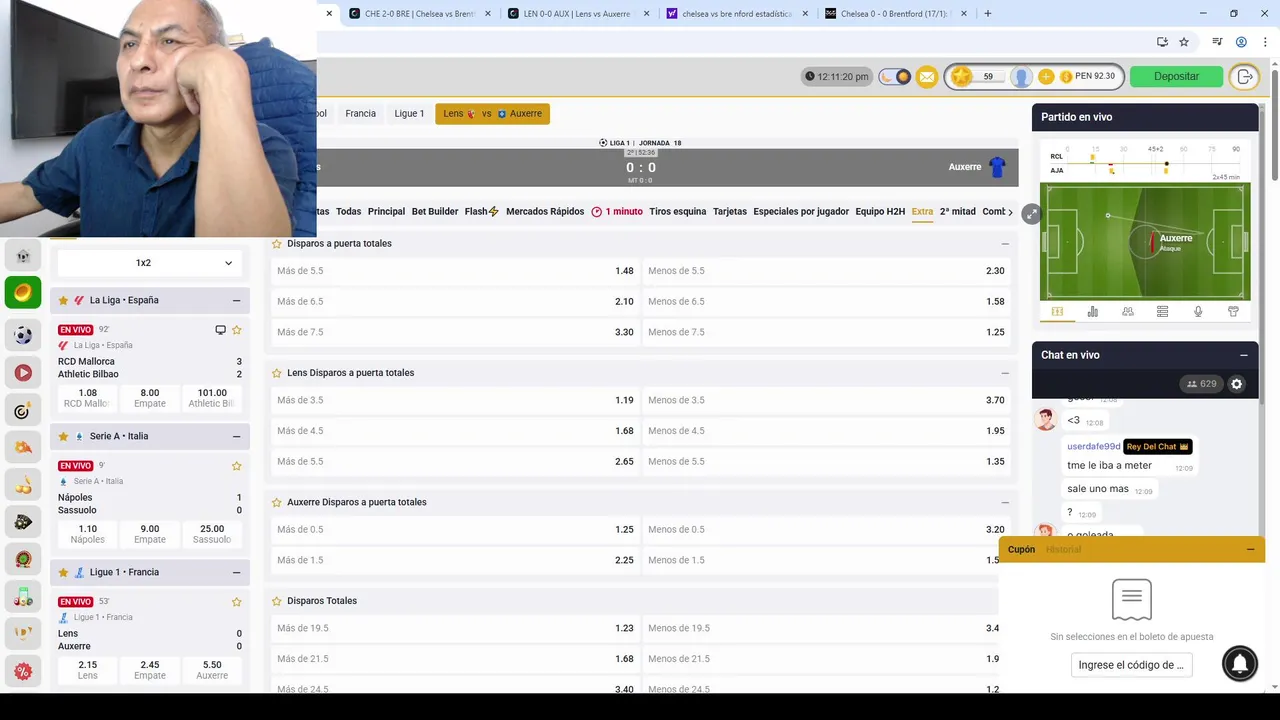Bet on Menos de 6.5 at 1.58

coord(826,301)
